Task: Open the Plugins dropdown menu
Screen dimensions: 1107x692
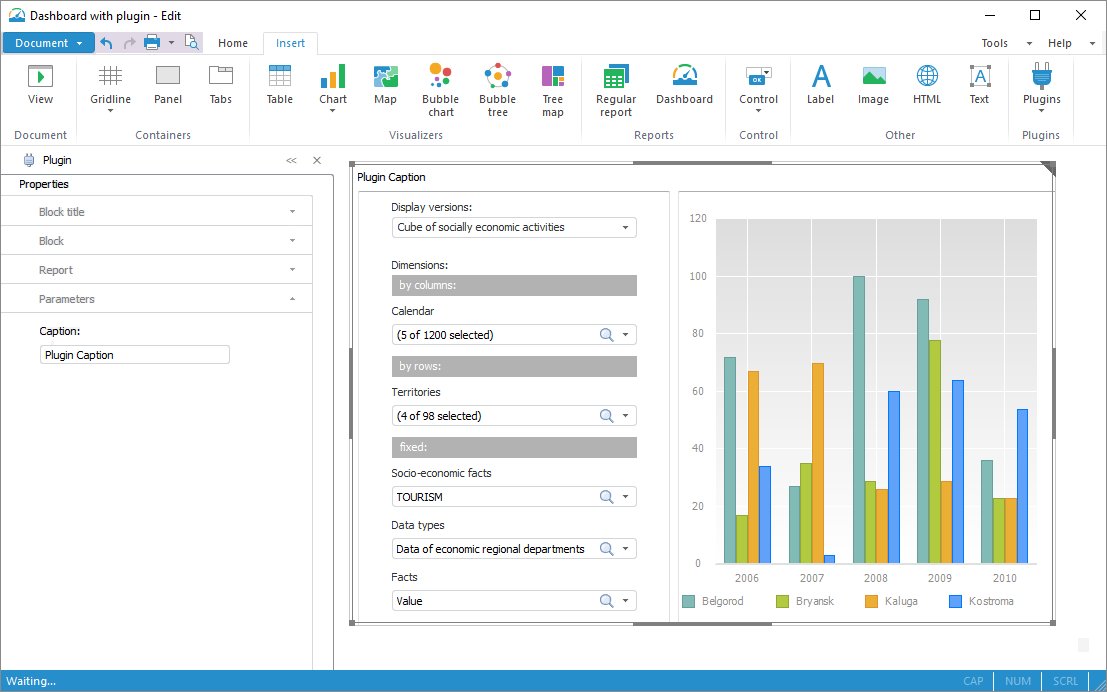Action: (1042, 90)
